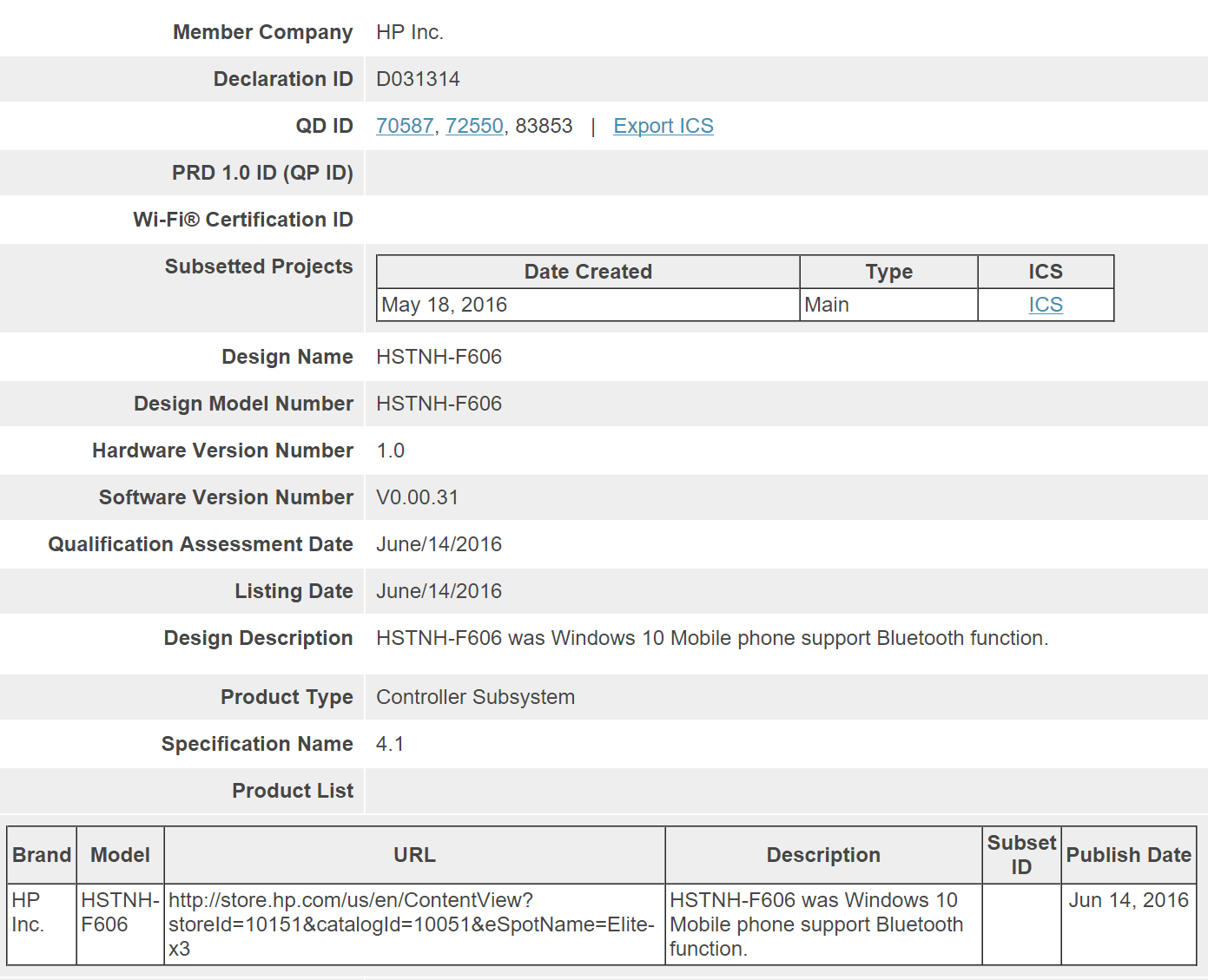This screenshot has height=980, width=1208.
Task: Select the HP Inc. brand cell in product table
Action: coord(42,924)
